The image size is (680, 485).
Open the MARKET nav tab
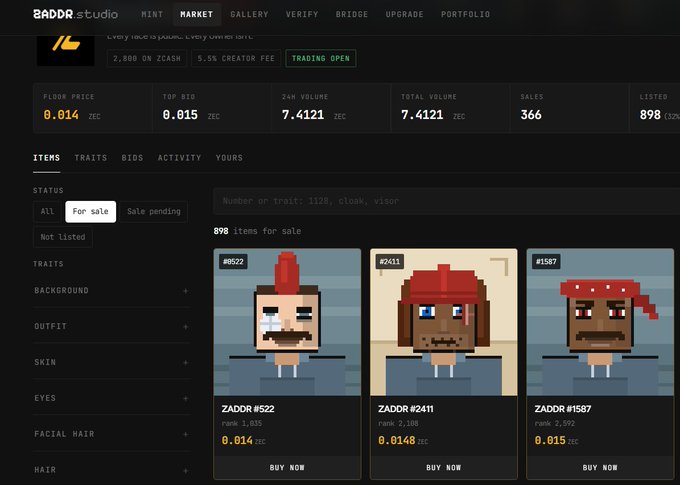[196, 14]
